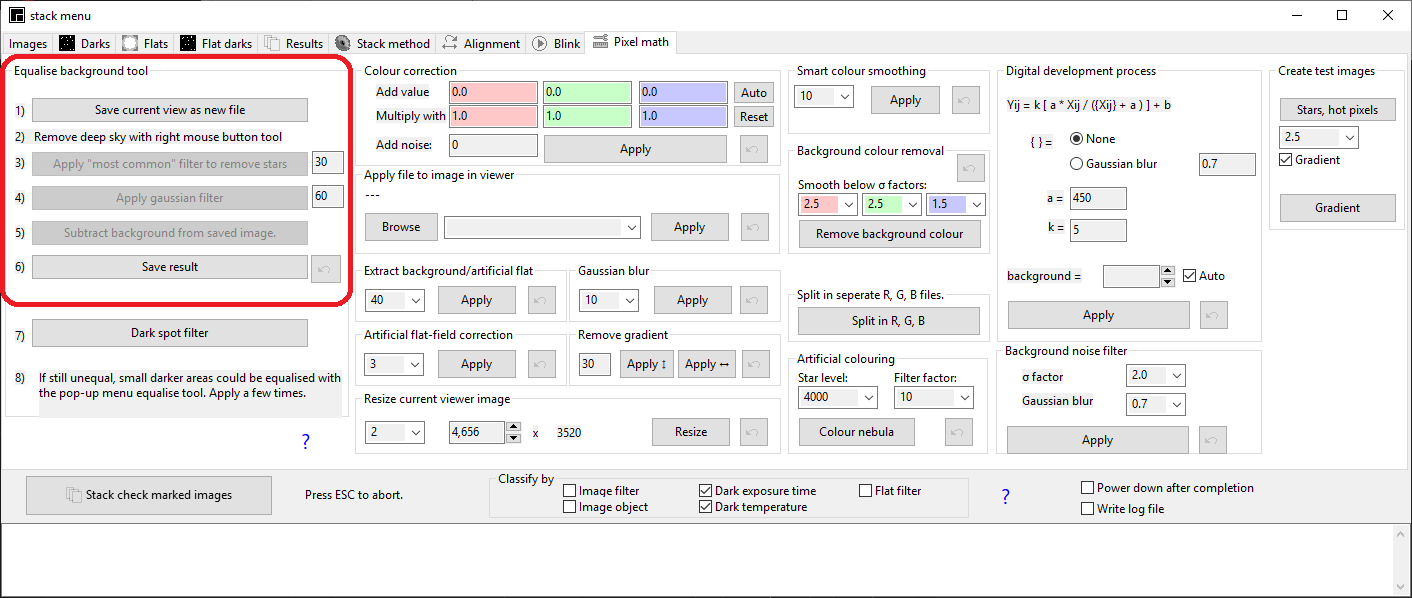This screenshot has width=1412, height=598.
Task: Undo the apply file to image
Action: (x=755, y=227)
